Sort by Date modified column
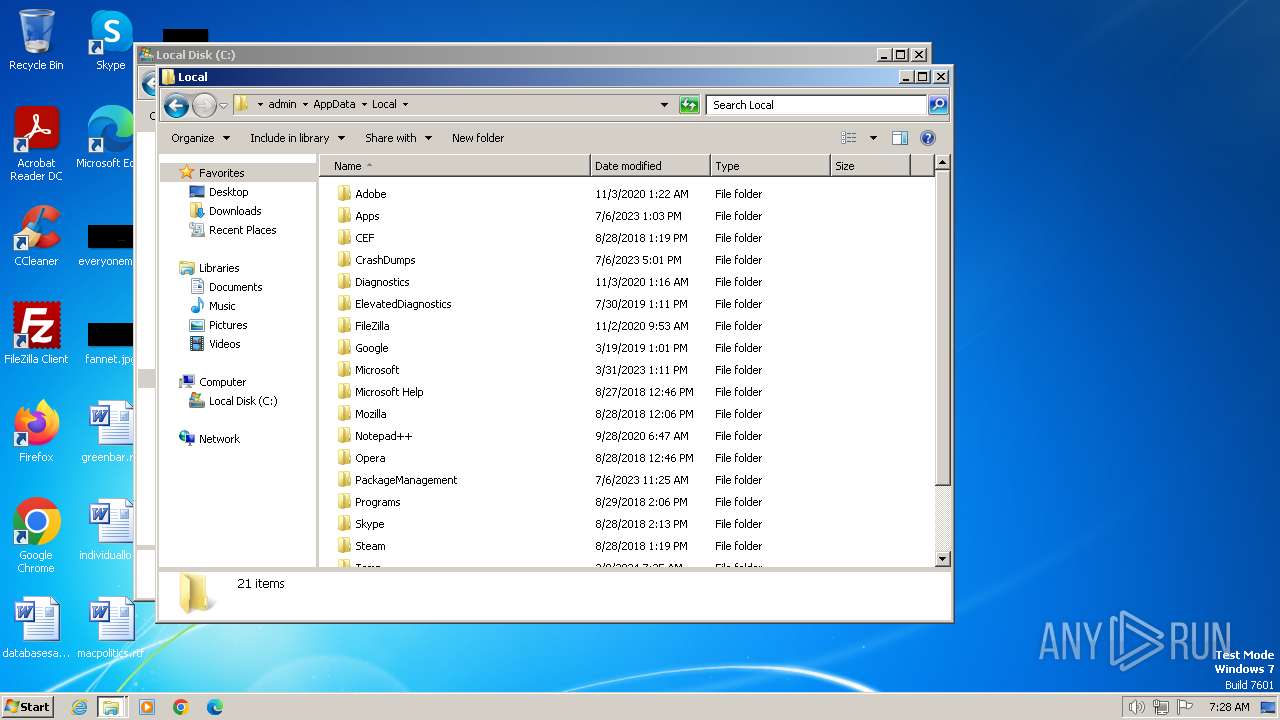Viewport: 1280px width, 720px height. tap(650, 166)
